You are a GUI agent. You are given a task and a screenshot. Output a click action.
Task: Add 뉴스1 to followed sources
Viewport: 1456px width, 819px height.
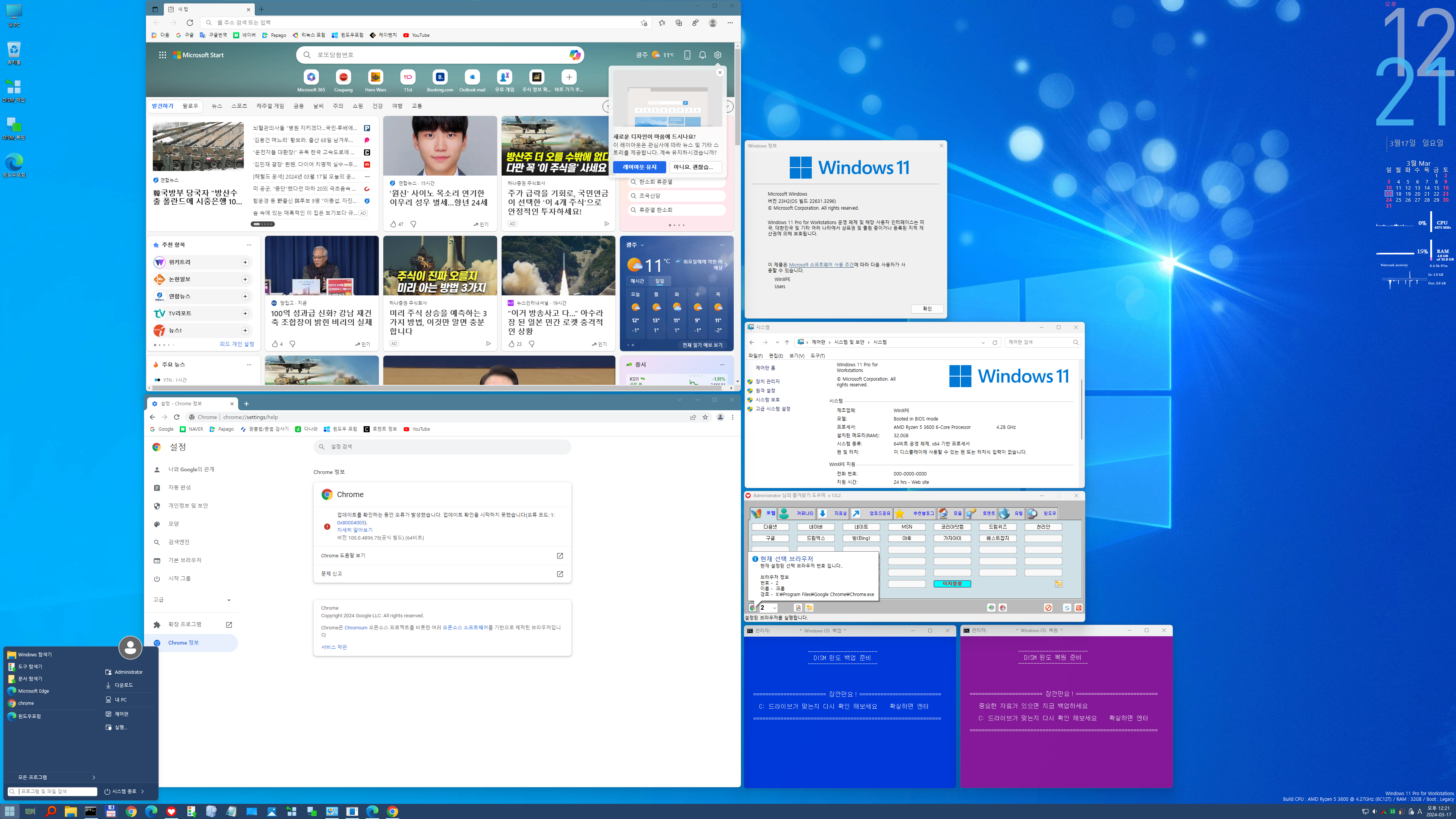pos(245,330)
